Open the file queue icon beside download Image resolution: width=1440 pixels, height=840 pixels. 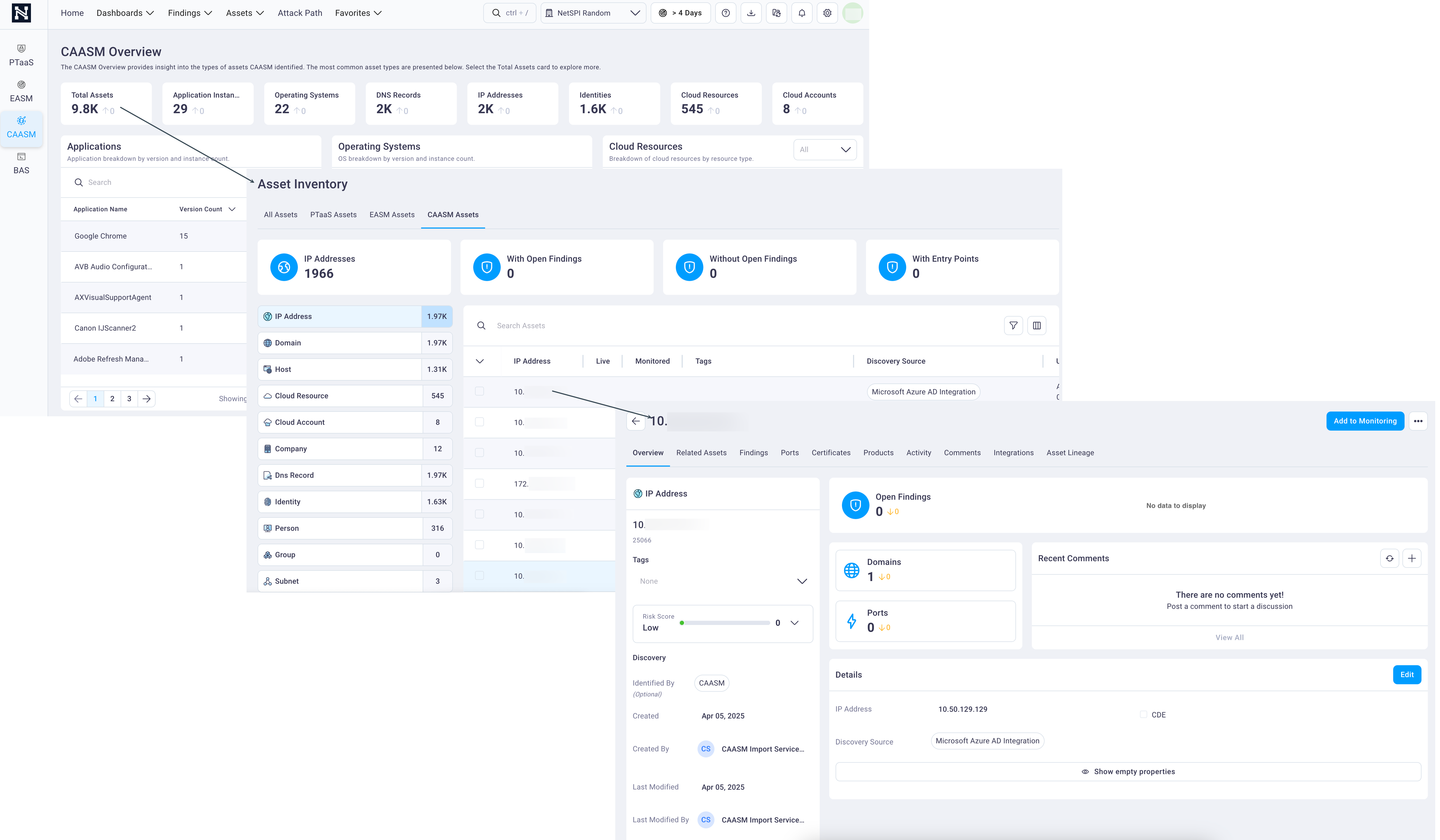[x=777, y=13]
